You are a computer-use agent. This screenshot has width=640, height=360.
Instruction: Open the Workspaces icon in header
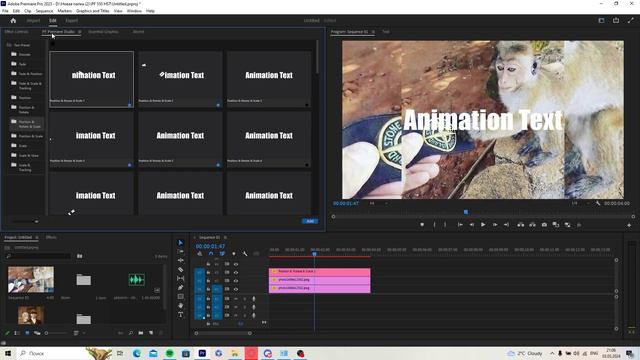[x=601, y=20]
